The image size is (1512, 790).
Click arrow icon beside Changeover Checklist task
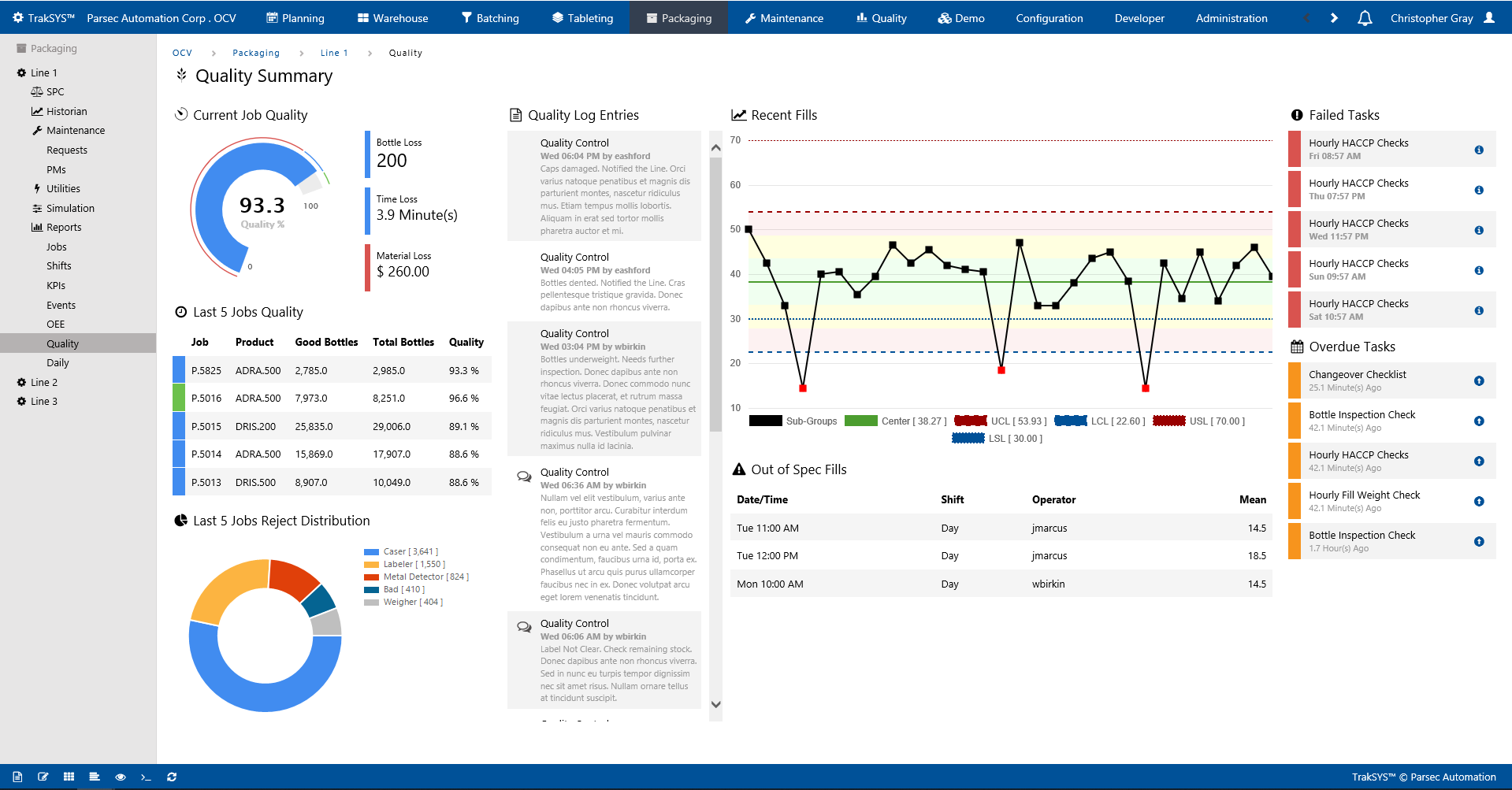(x=1479, y=381)
